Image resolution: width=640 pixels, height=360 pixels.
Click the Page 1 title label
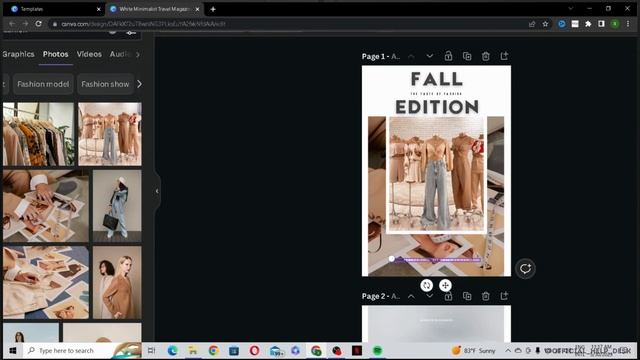(381, 56)
